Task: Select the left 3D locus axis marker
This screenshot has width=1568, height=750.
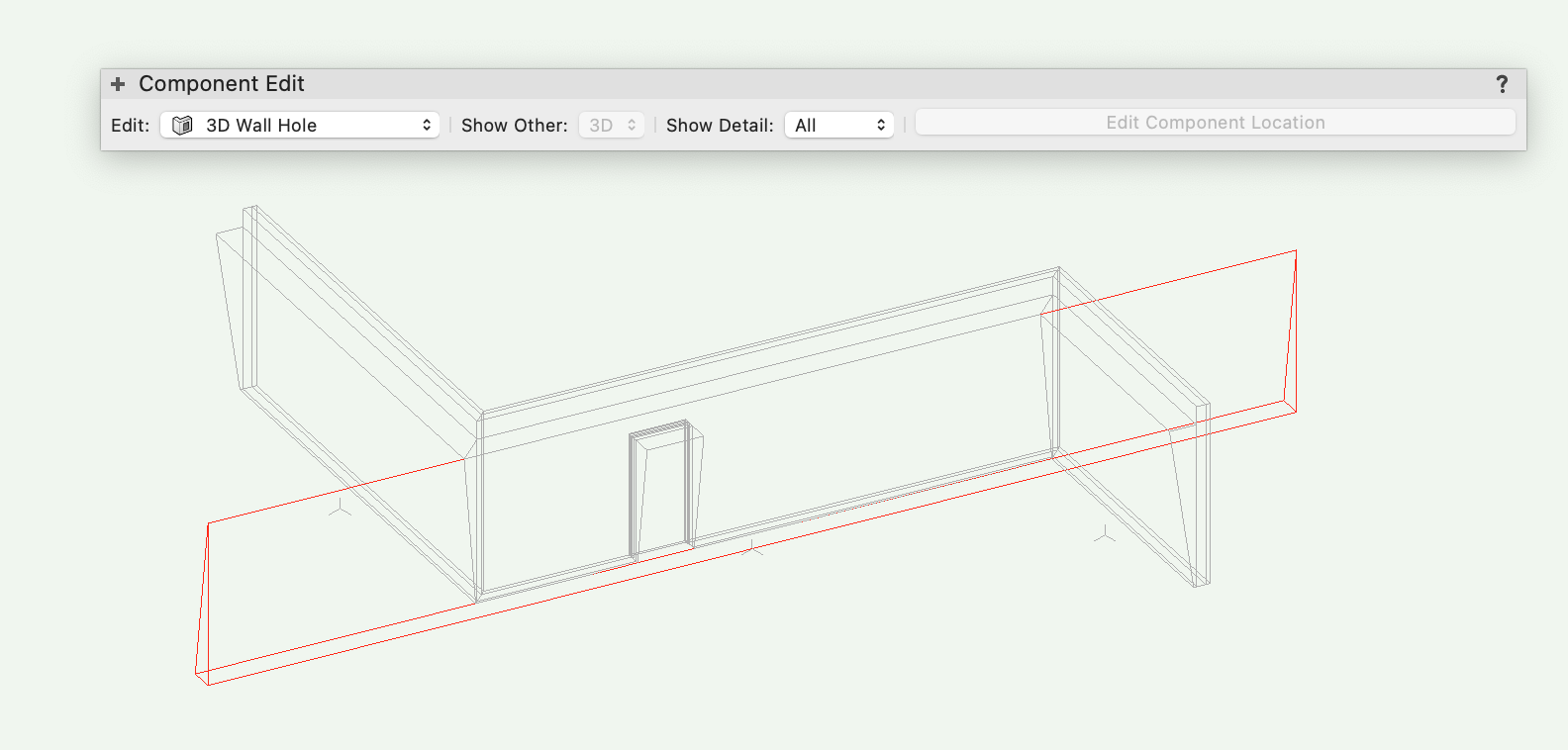Action: pyautogui.click(x=340, y=509)
